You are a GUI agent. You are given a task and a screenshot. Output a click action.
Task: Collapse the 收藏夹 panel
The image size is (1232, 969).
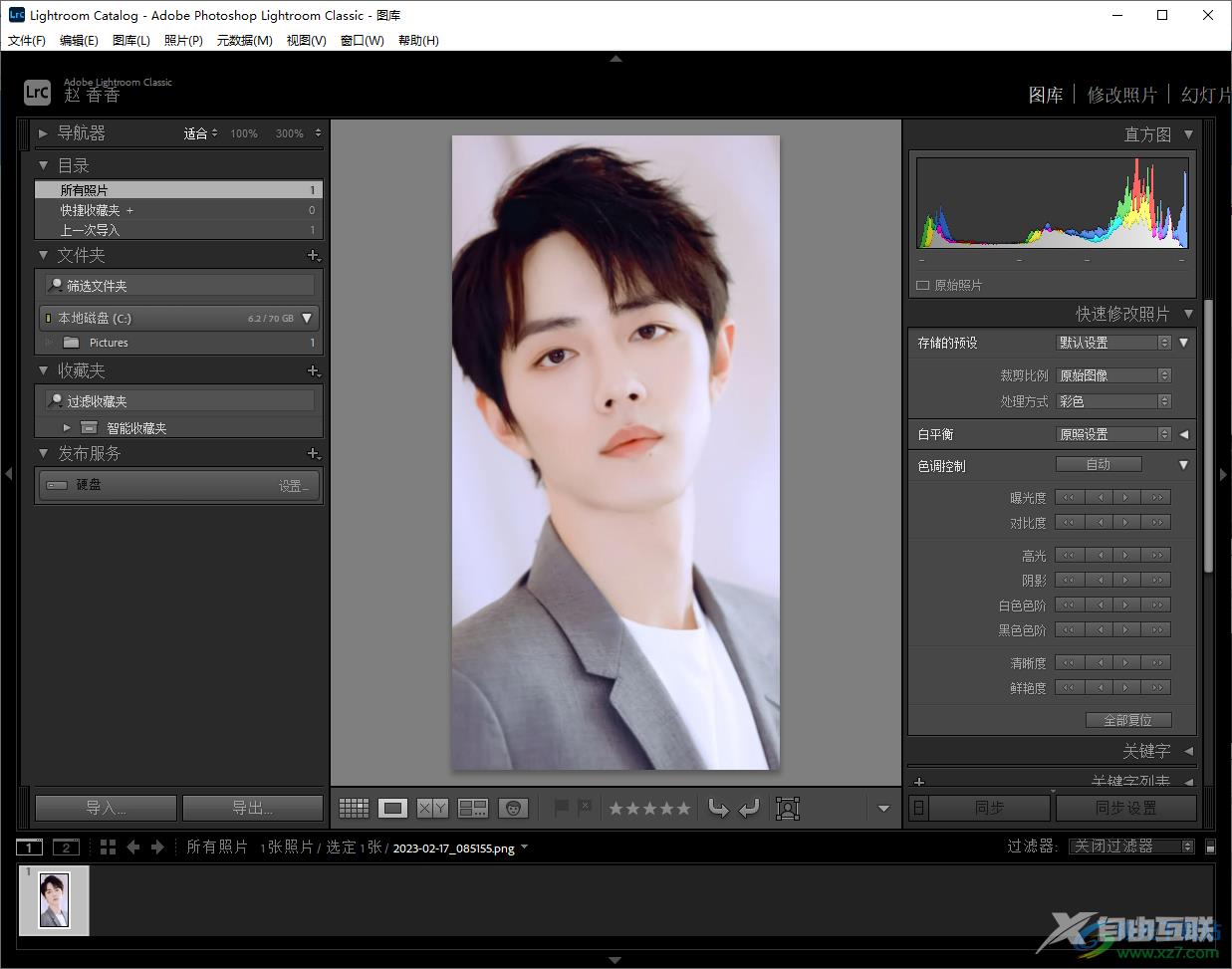tap(43, 370)
